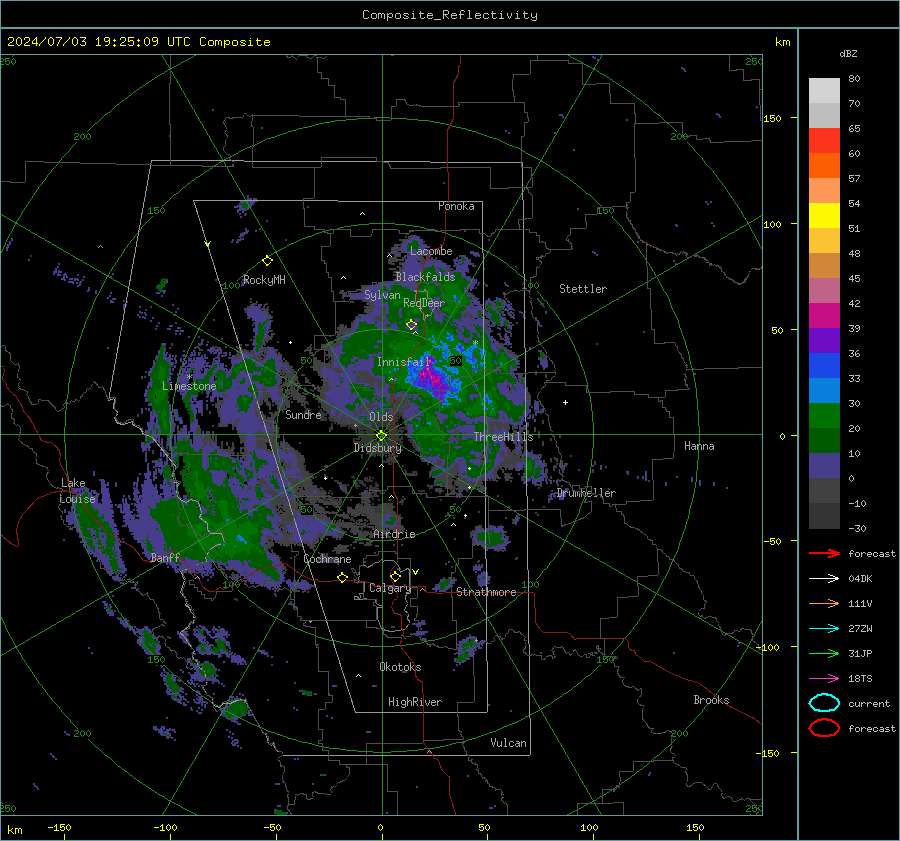Select the 36 dBZ blue swatch

coord(824,366)
